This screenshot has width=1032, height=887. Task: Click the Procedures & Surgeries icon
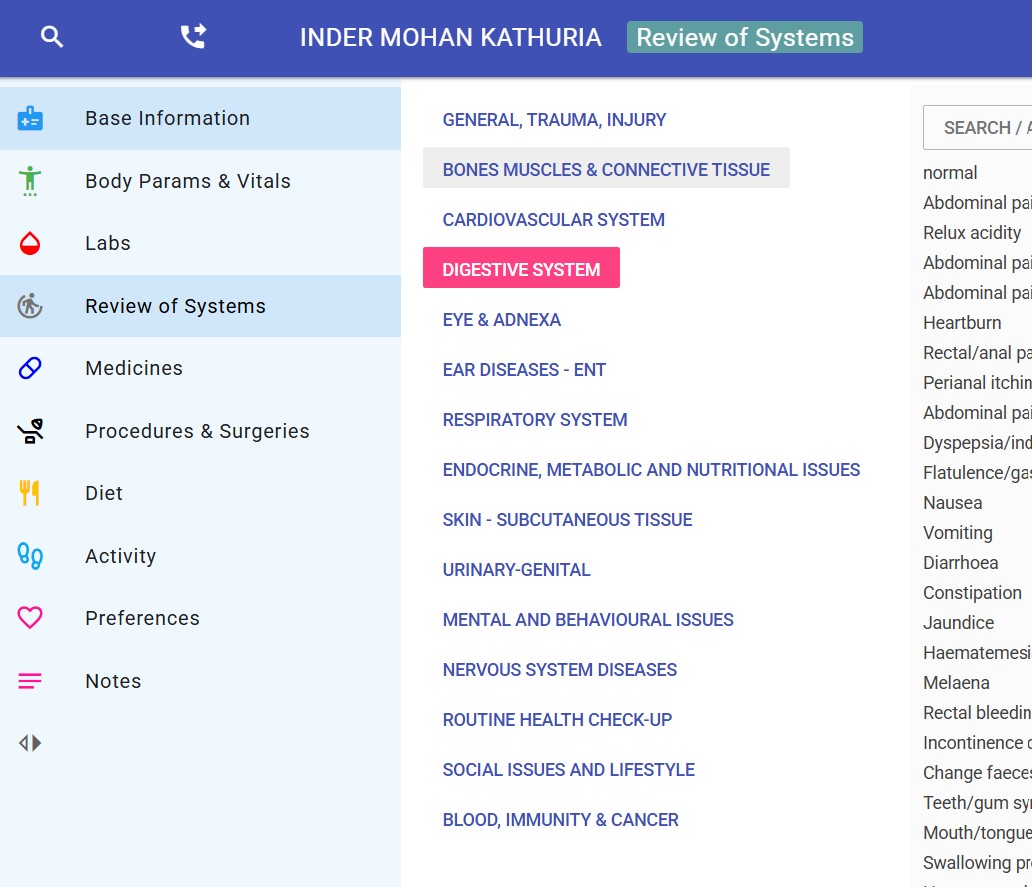(x=30, y=431)
